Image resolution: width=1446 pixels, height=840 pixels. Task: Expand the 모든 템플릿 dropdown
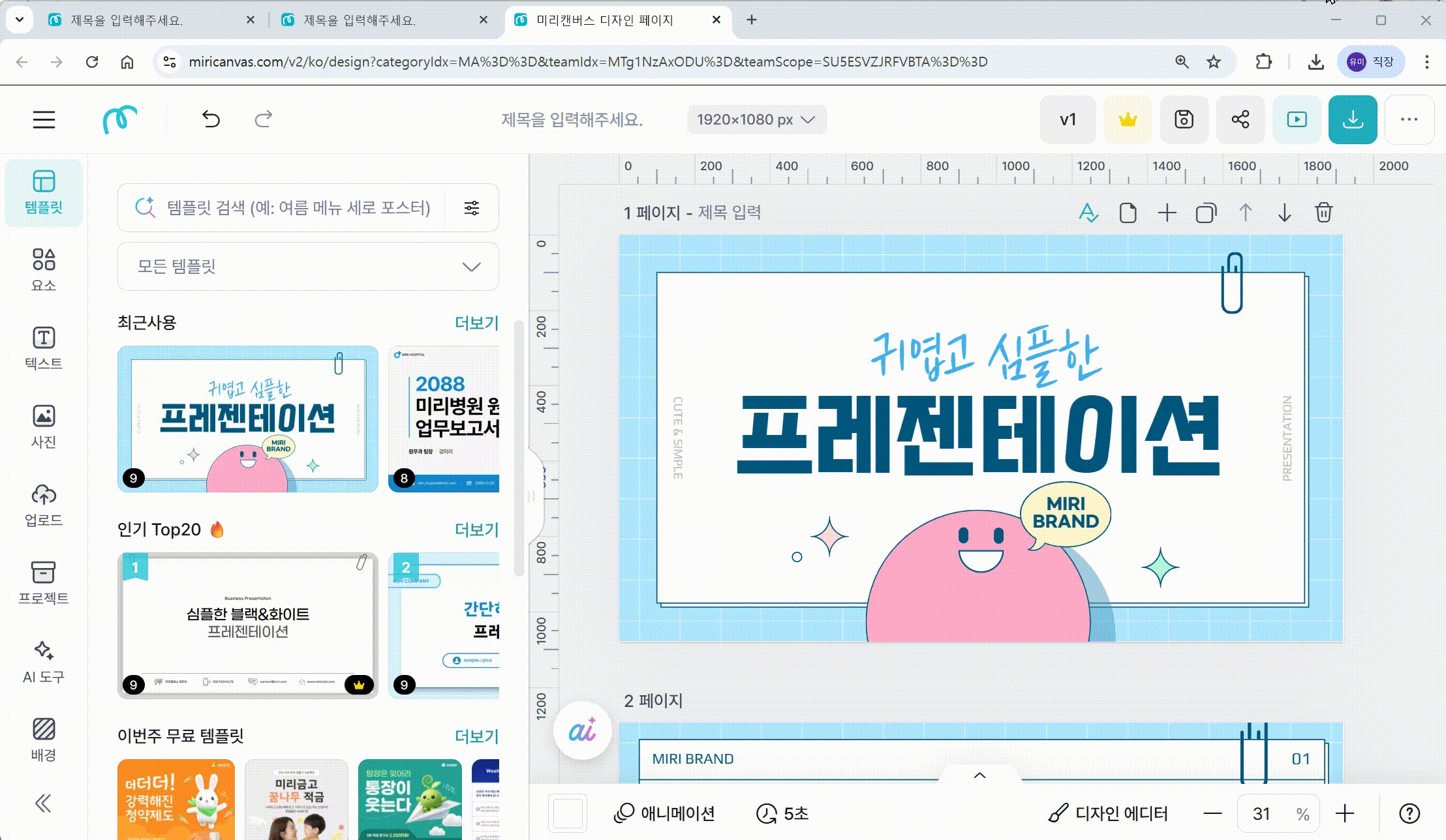pyautogui.click(x=308, y=266)
